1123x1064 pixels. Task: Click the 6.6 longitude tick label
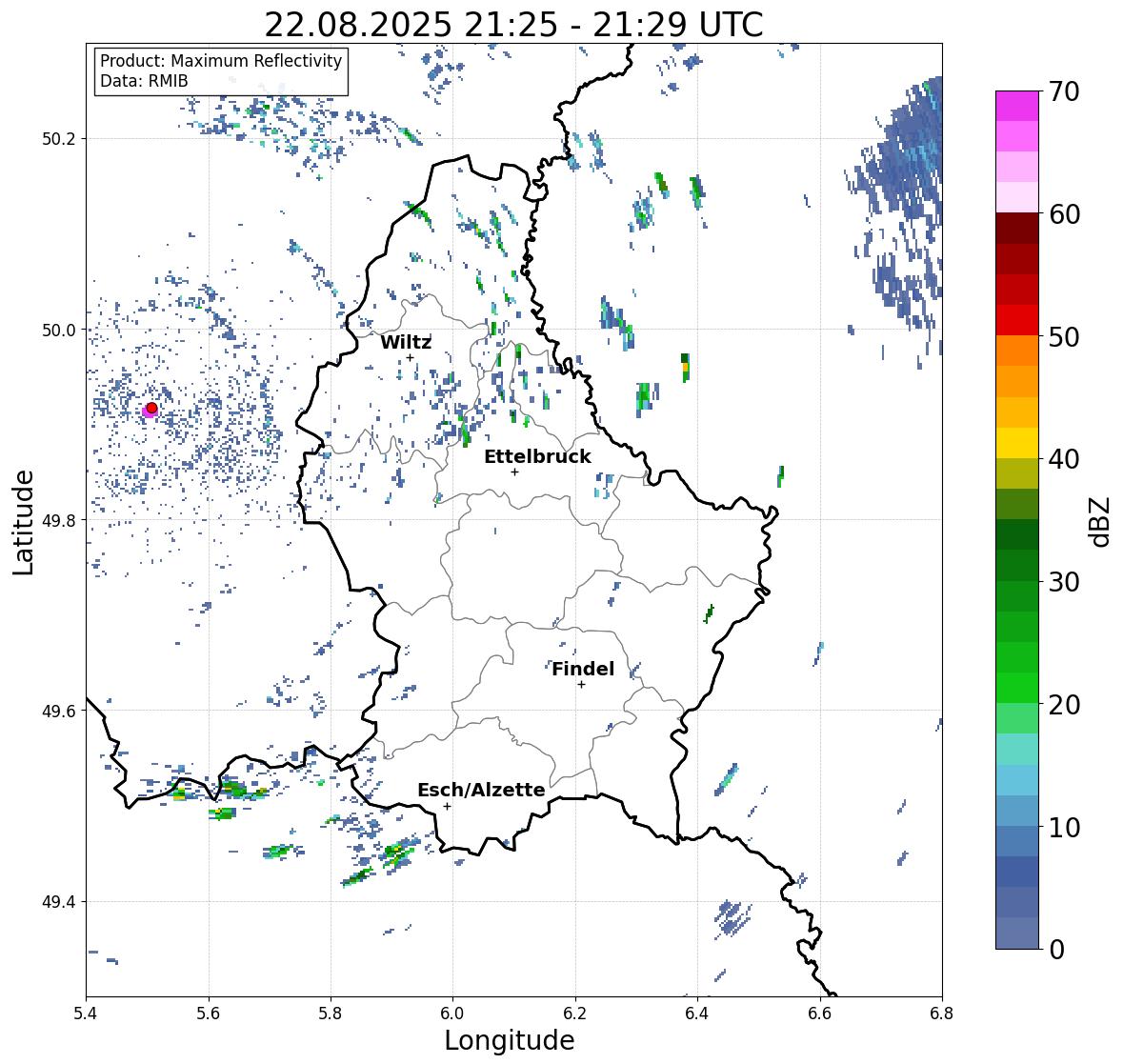click(820, 1014)
